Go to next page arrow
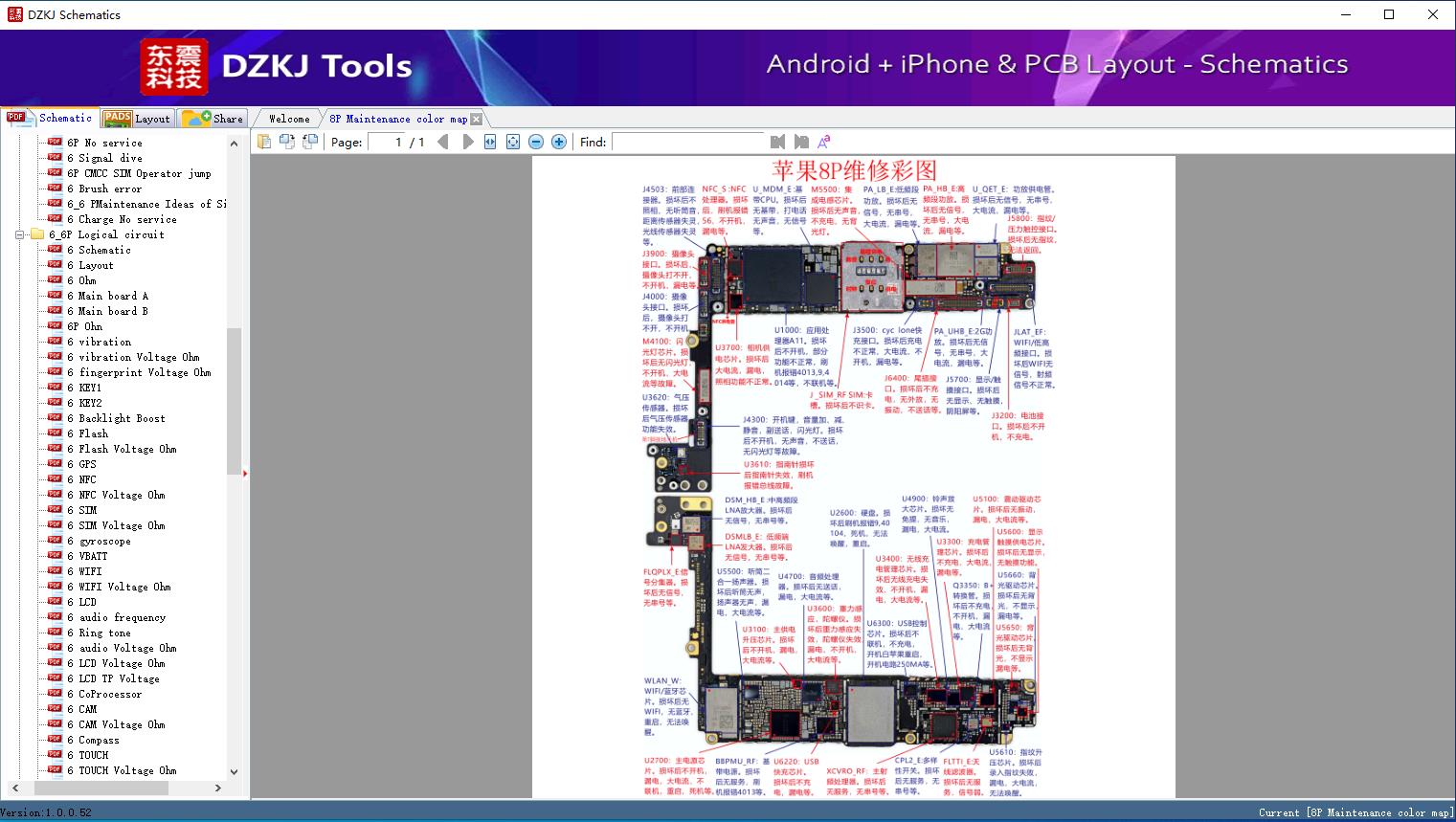The height and width of the screenshot is (822, 1456). coord(467,142)
